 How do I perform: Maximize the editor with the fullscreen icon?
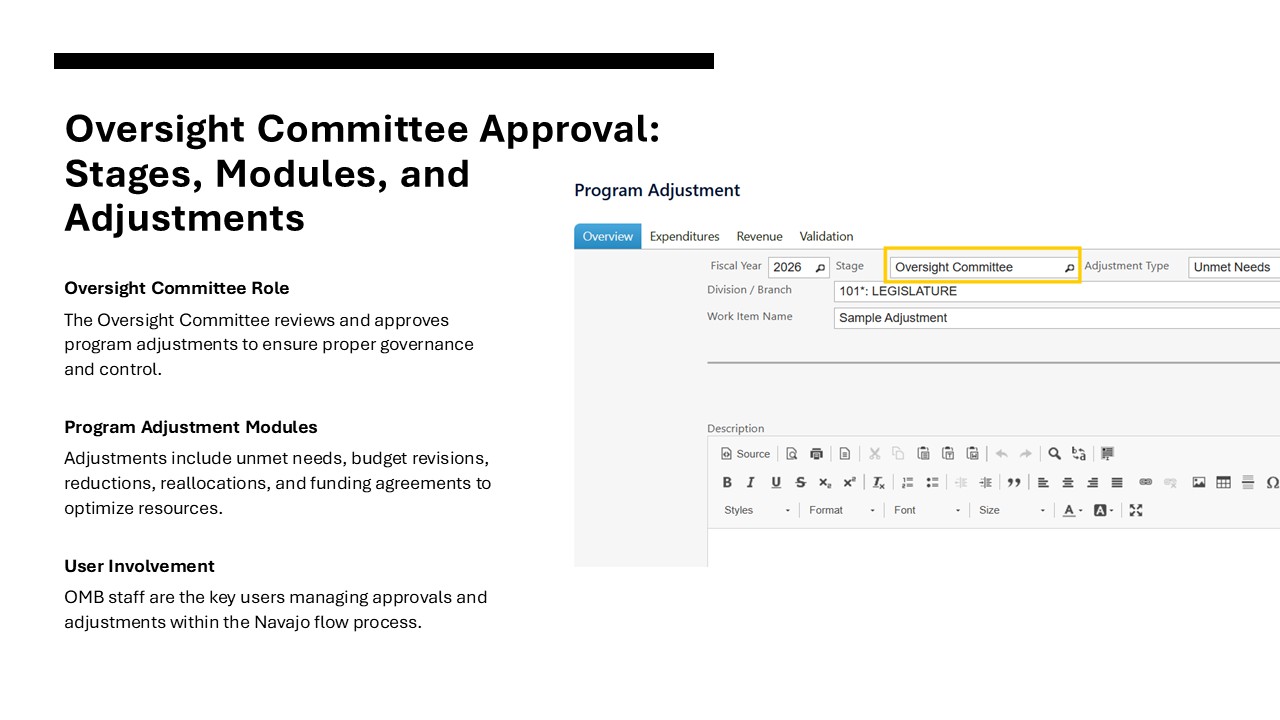tap(1136, 510)
